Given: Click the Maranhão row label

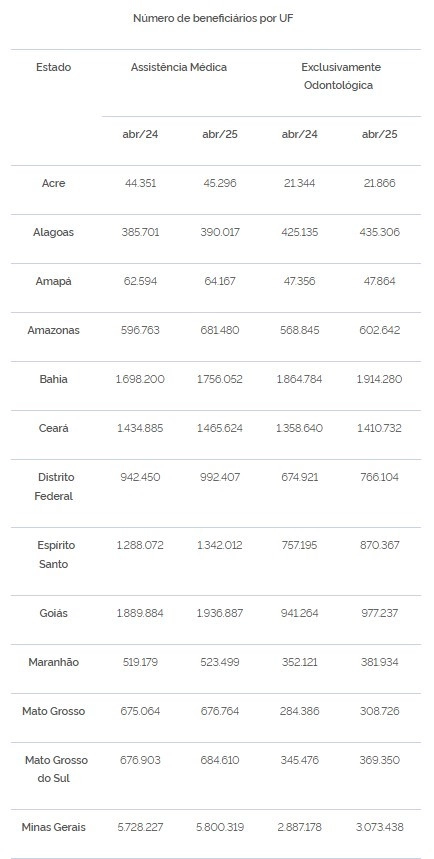Looking at the screenshot, I should pos(54,662).
